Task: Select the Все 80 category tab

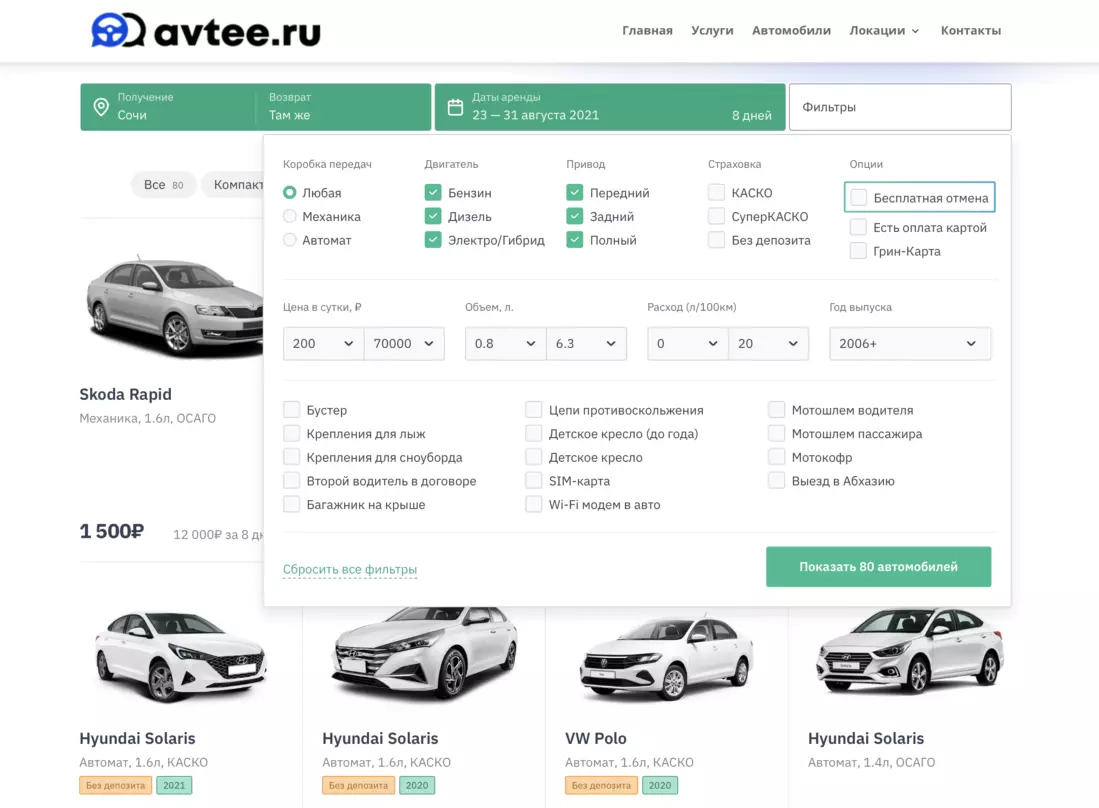Action: click(163, 185)
